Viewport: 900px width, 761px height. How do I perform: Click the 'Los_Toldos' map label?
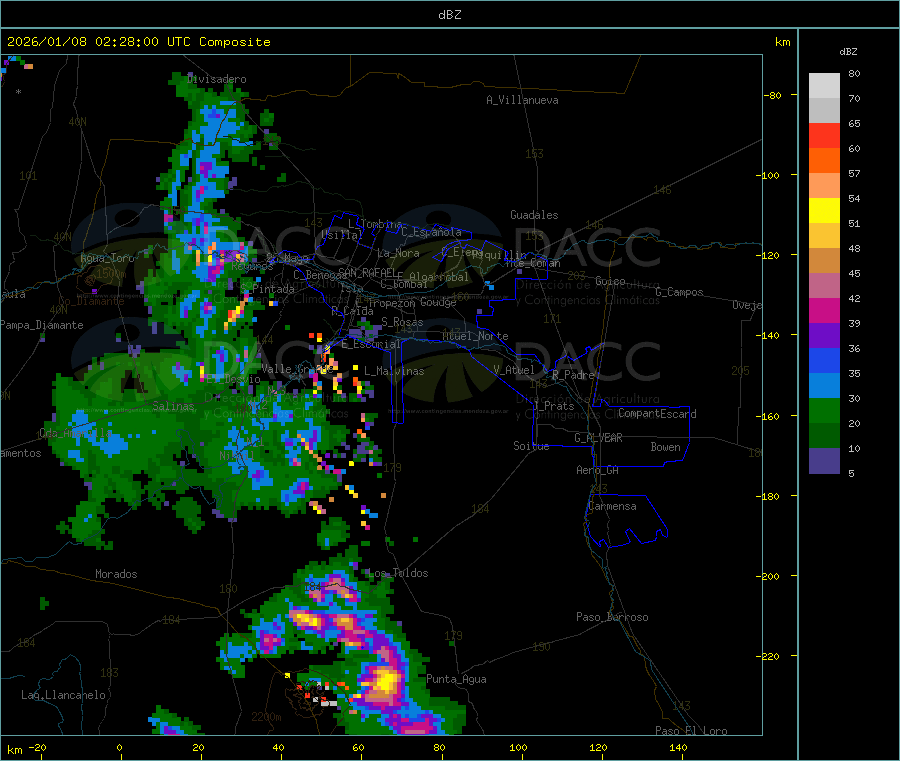click(398, 573)
